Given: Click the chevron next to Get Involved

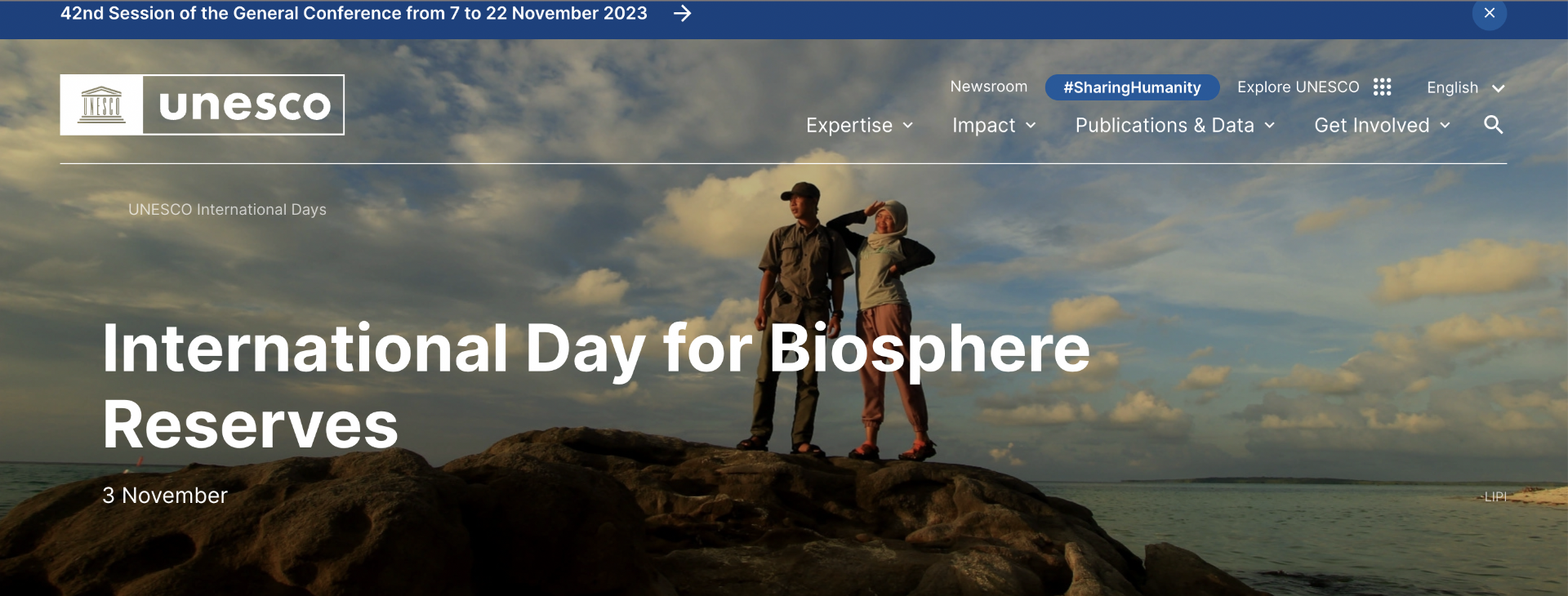Looking at the screenshot, I should (x=1445, y=126).
